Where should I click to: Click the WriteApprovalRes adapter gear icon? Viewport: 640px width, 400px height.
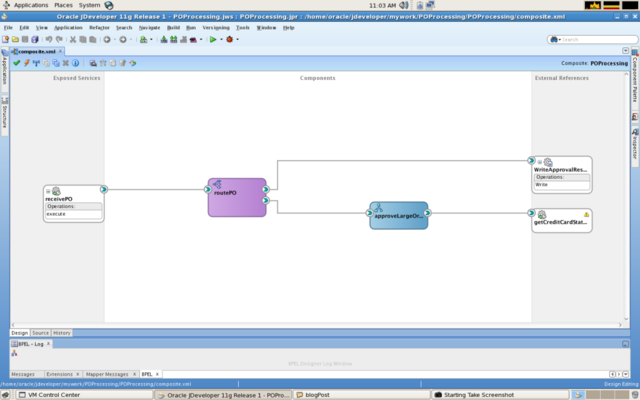click(x=548, y=162)
